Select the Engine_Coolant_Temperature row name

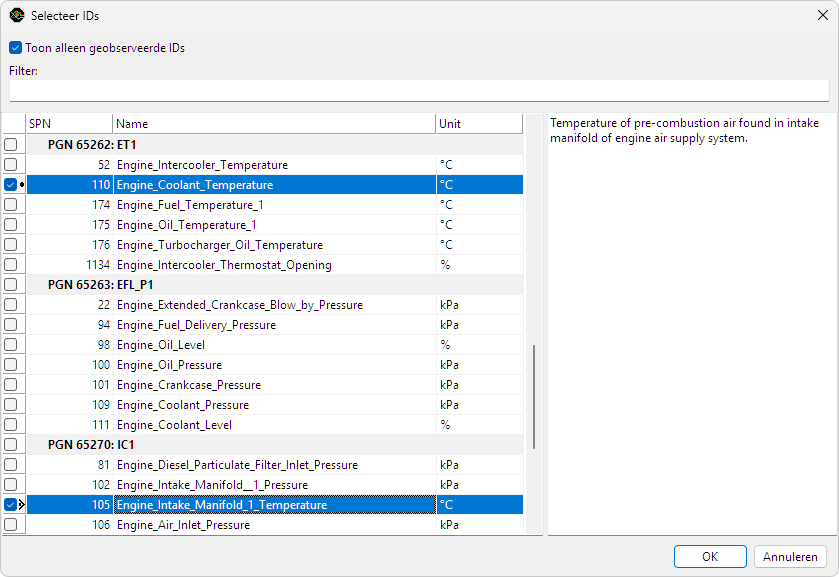pyautogui.click(x=195, y=185)
